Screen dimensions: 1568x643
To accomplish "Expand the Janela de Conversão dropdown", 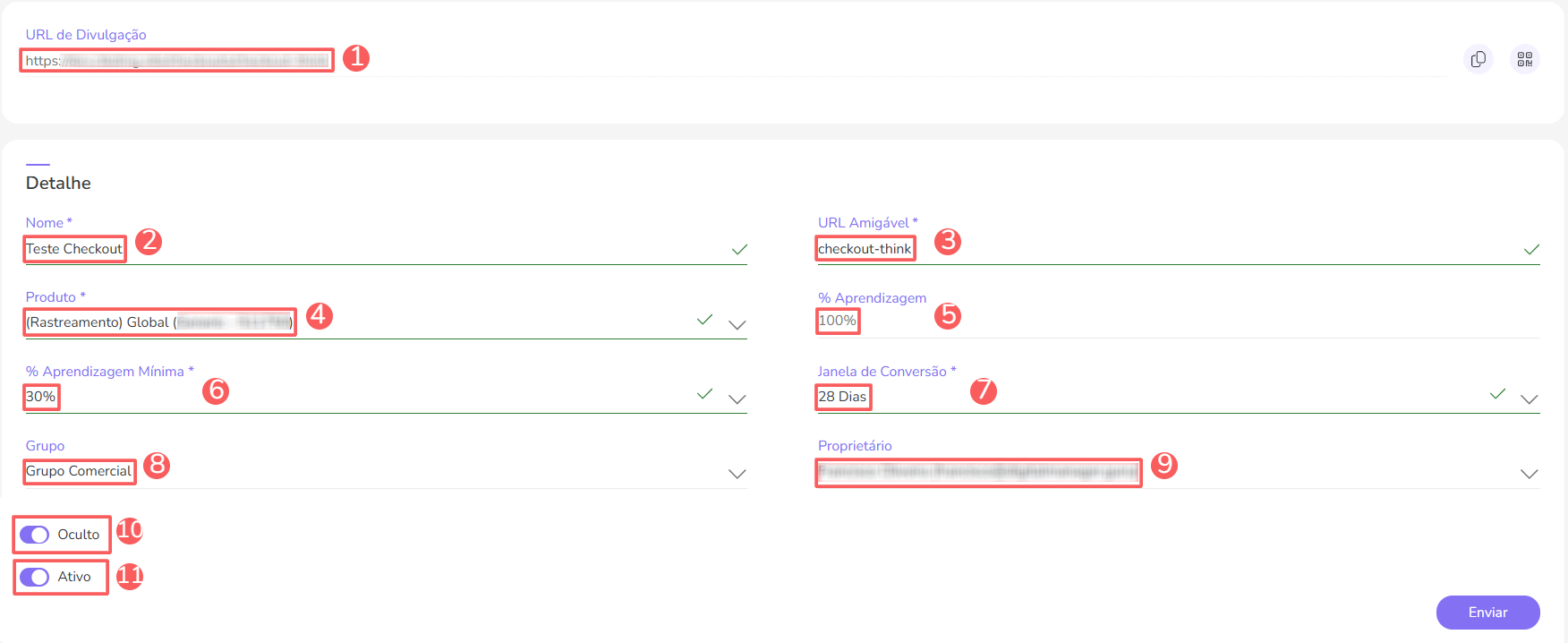I will tap(1530, 399).
